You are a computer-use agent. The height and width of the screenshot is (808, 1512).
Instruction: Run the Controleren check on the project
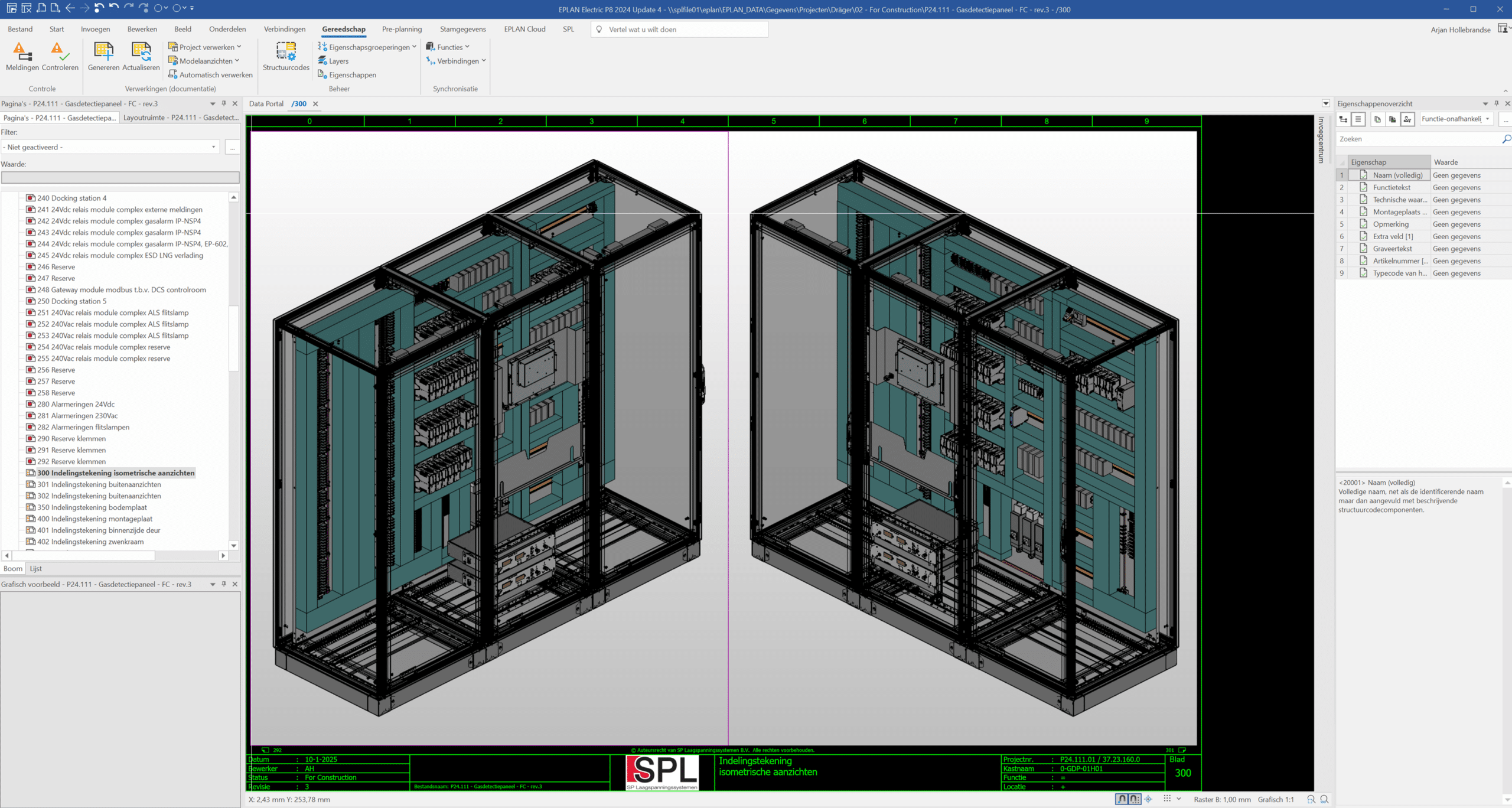[x=60, y=57]
